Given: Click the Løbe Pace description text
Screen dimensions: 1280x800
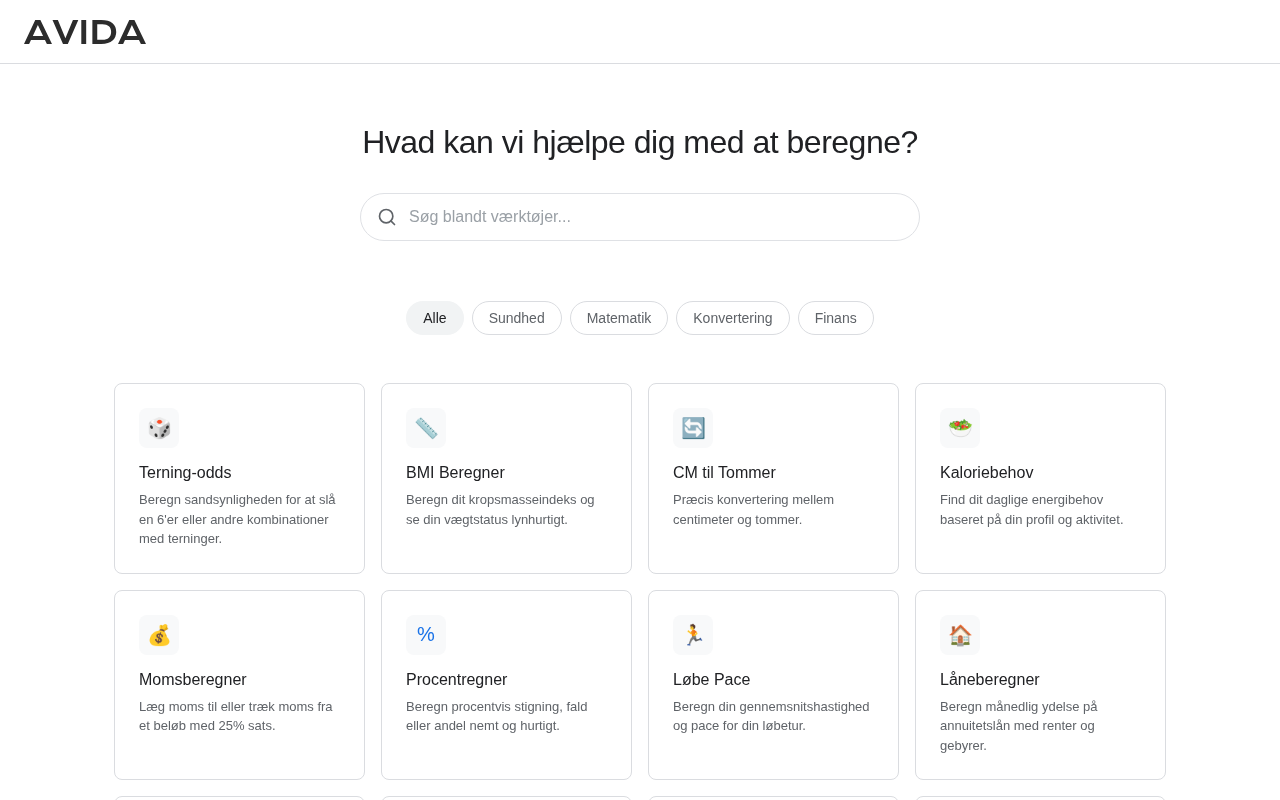Looking at the screenshot, I should pos(773,716).
